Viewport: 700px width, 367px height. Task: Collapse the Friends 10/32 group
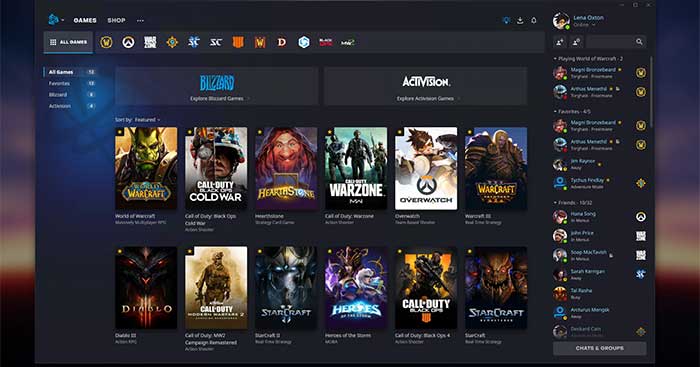[x=572, y=202]
